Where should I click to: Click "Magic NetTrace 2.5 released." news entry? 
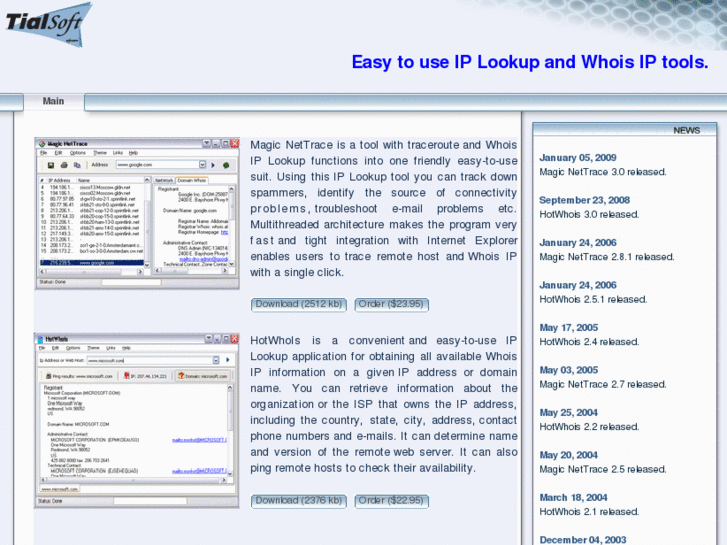[x=603, y=469]
